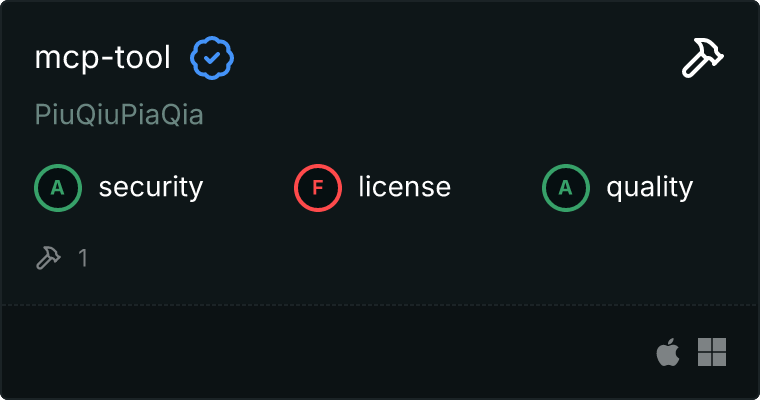The image size is (760, 400).
Task: Click the small gray hammer tools-count icon
Action: tap(48, 258)
